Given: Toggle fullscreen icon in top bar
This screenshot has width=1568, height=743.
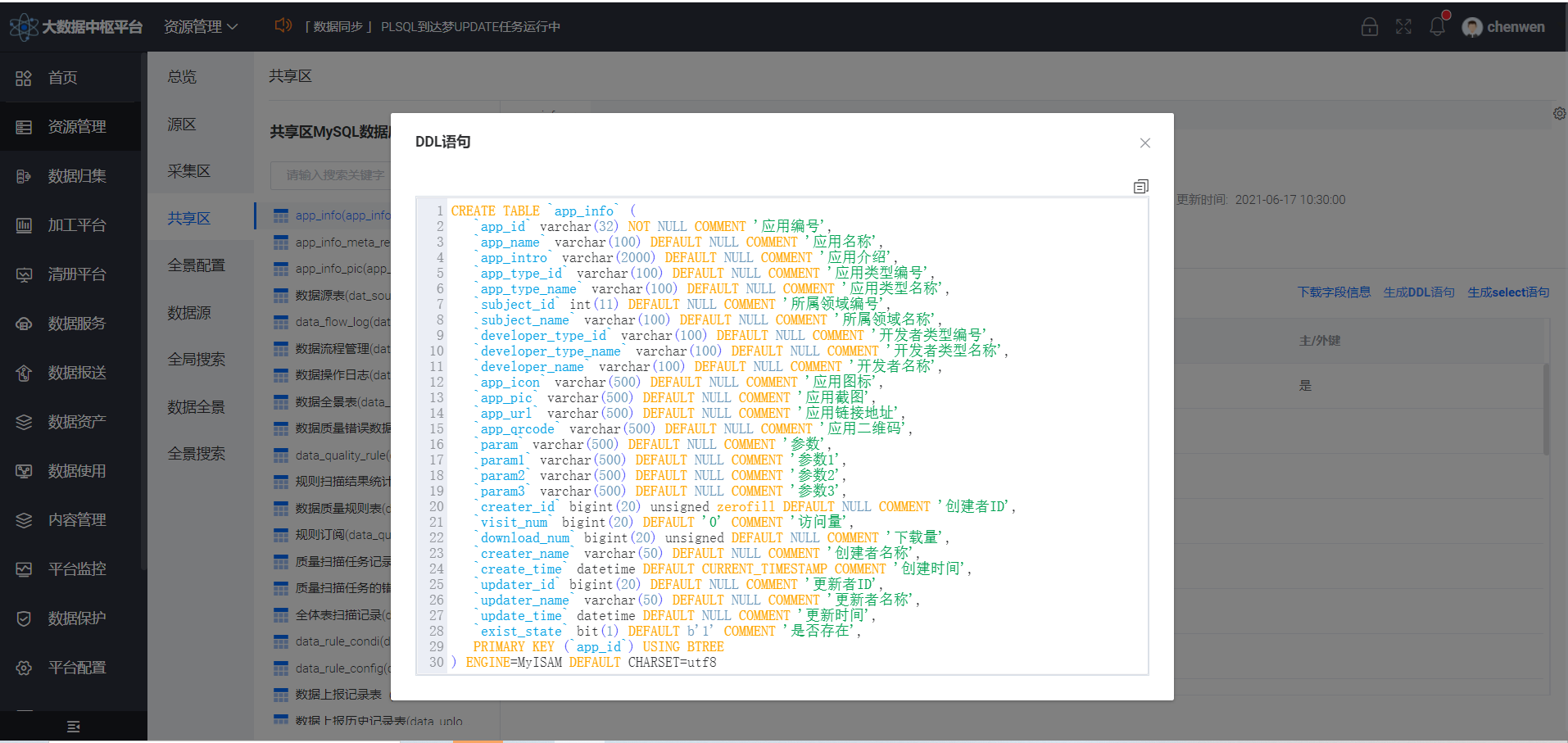Looking at the screenshot, I should (x=1403, y=26).
